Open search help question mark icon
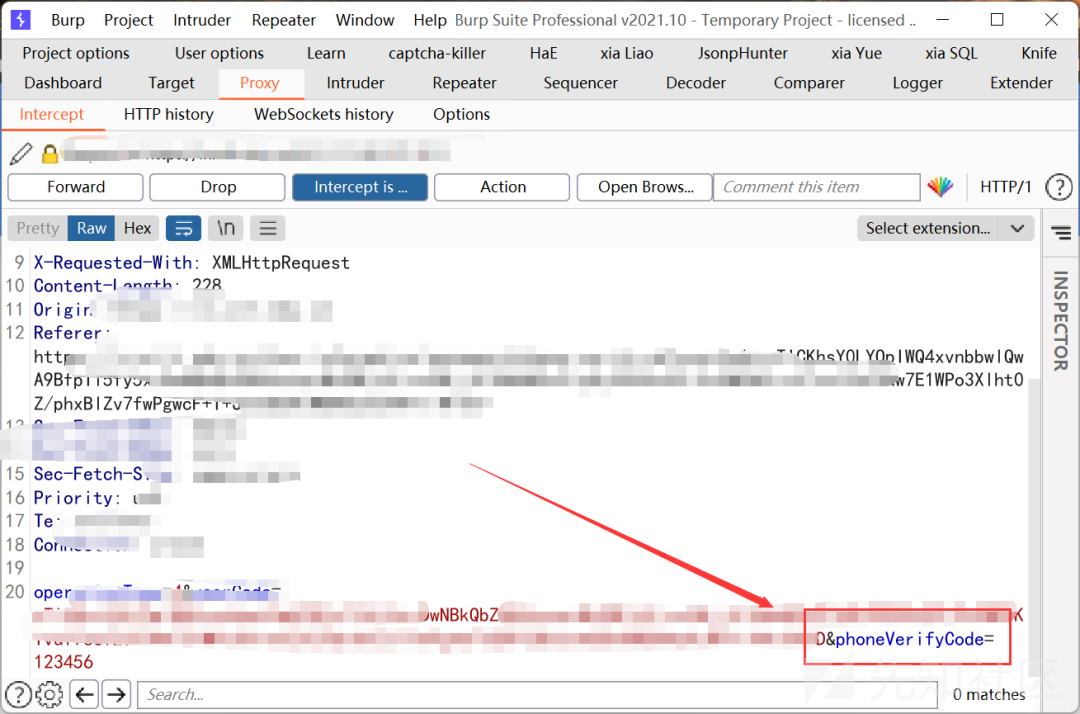 coord(19,695)
